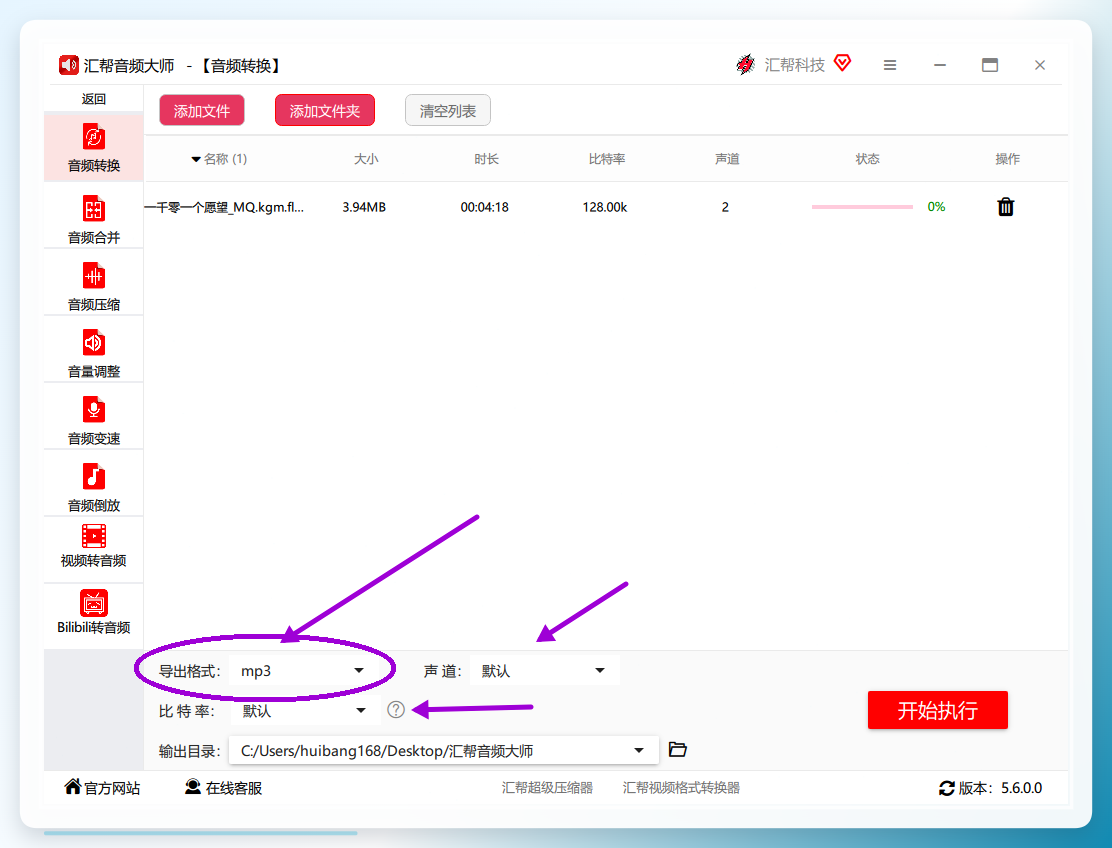This screenshot has height=848, width=1112.
Task: Open 在线客服 online support
Action: [223, 788]
